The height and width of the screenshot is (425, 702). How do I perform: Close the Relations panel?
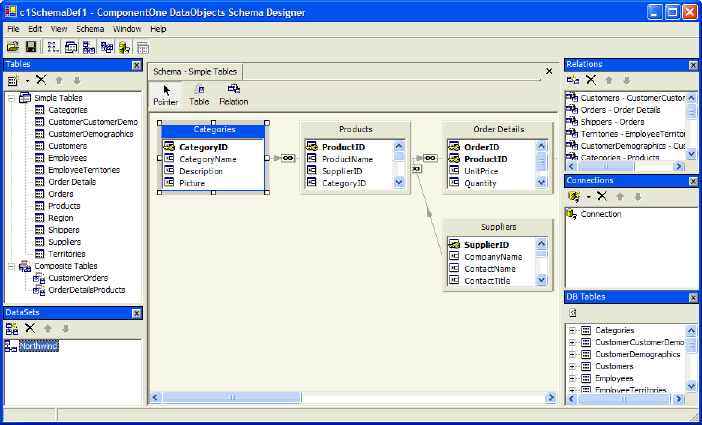[x=693, y=65]
